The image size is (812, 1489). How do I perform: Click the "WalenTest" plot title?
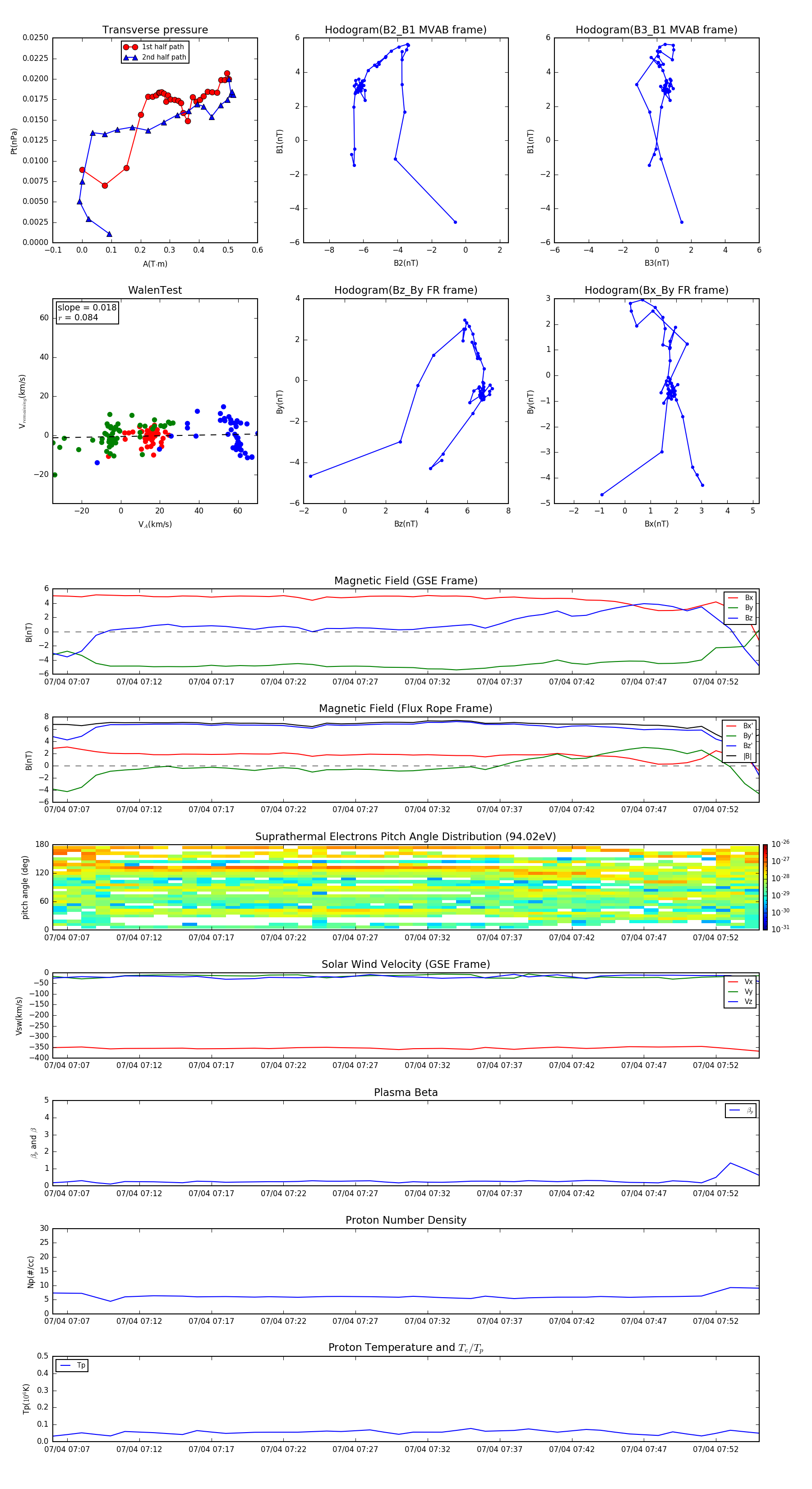click(155, 290)
